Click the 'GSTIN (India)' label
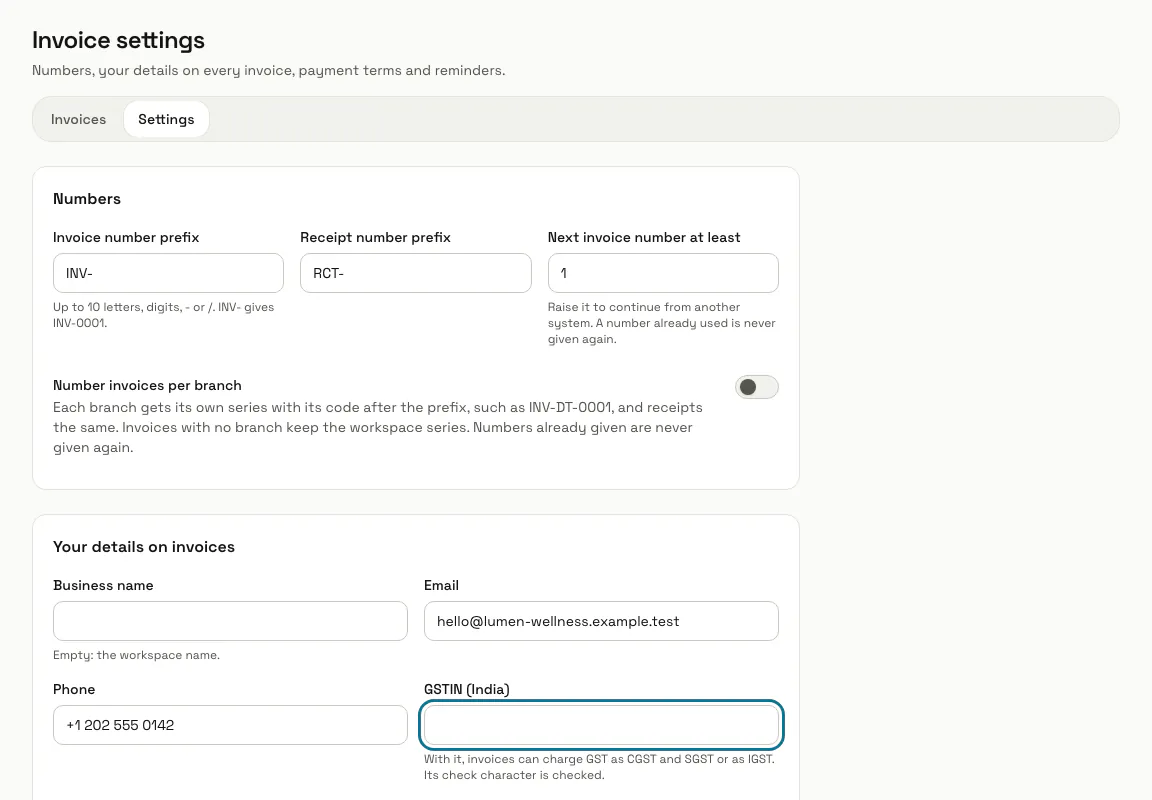The width and height of the screenshot is (1152, 800). coord(467,689)
